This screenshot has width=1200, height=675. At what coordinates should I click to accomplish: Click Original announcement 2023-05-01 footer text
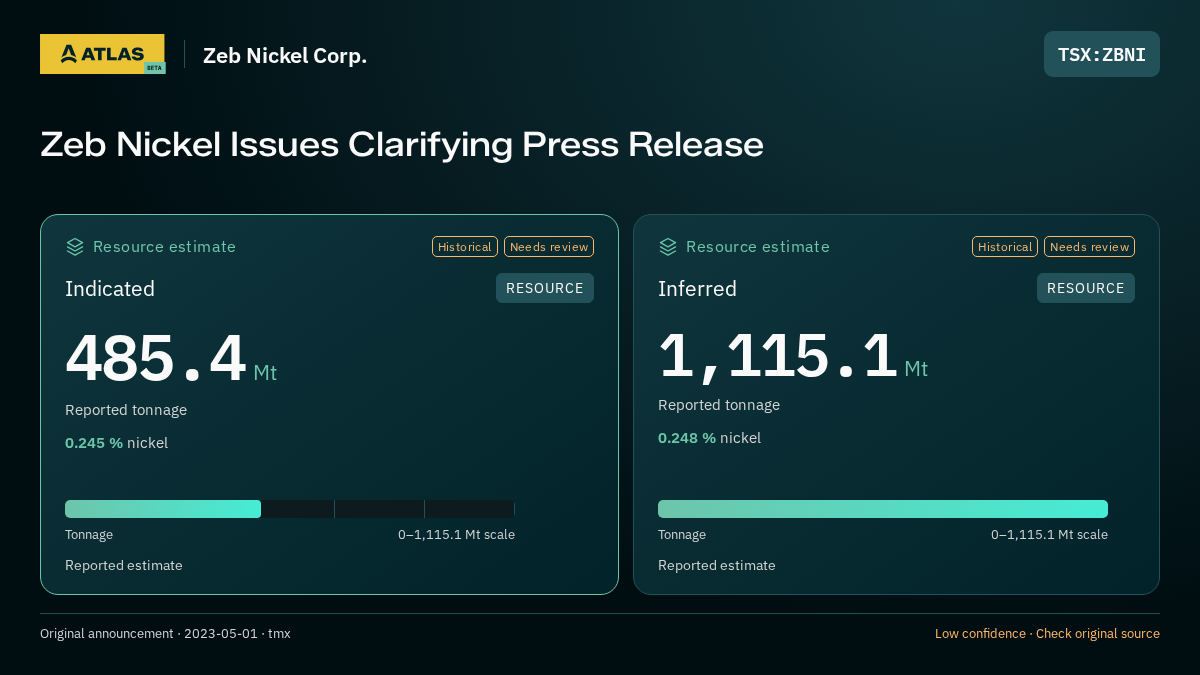(165, 634)
